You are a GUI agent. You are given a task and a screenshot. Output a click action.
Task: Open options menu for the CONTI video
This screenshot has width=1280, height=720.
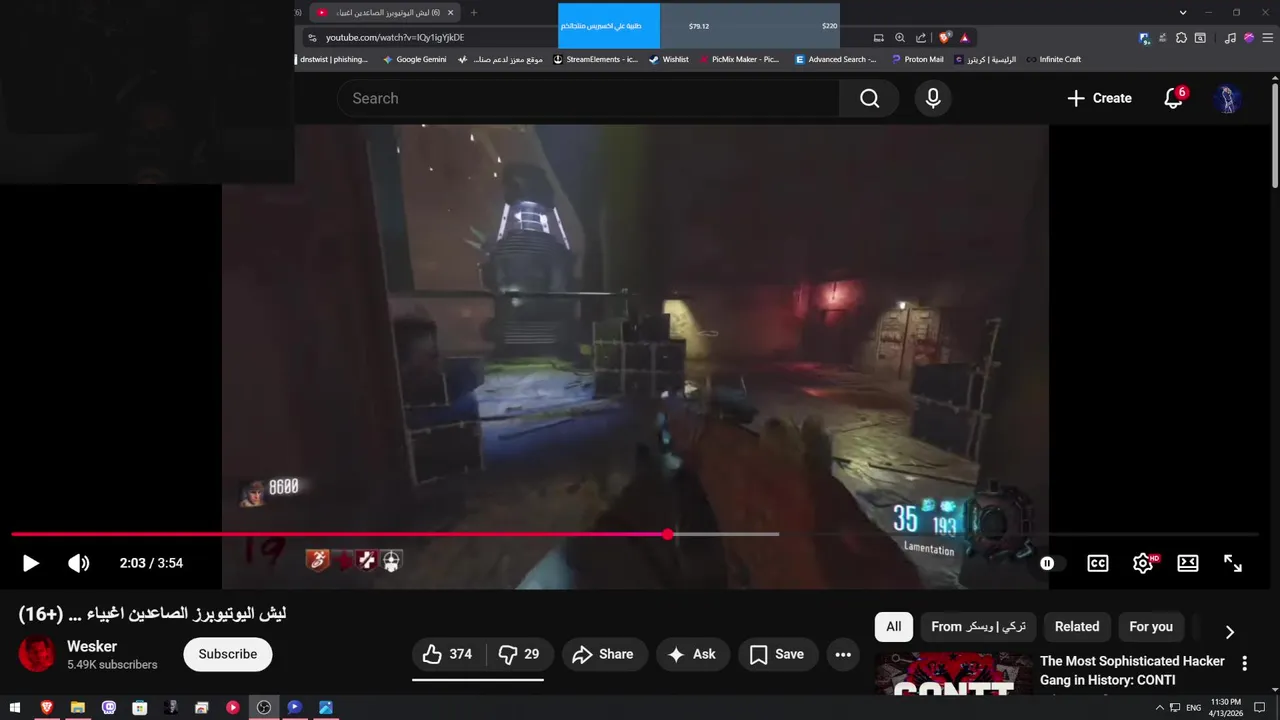click(x=1245, y=663)
